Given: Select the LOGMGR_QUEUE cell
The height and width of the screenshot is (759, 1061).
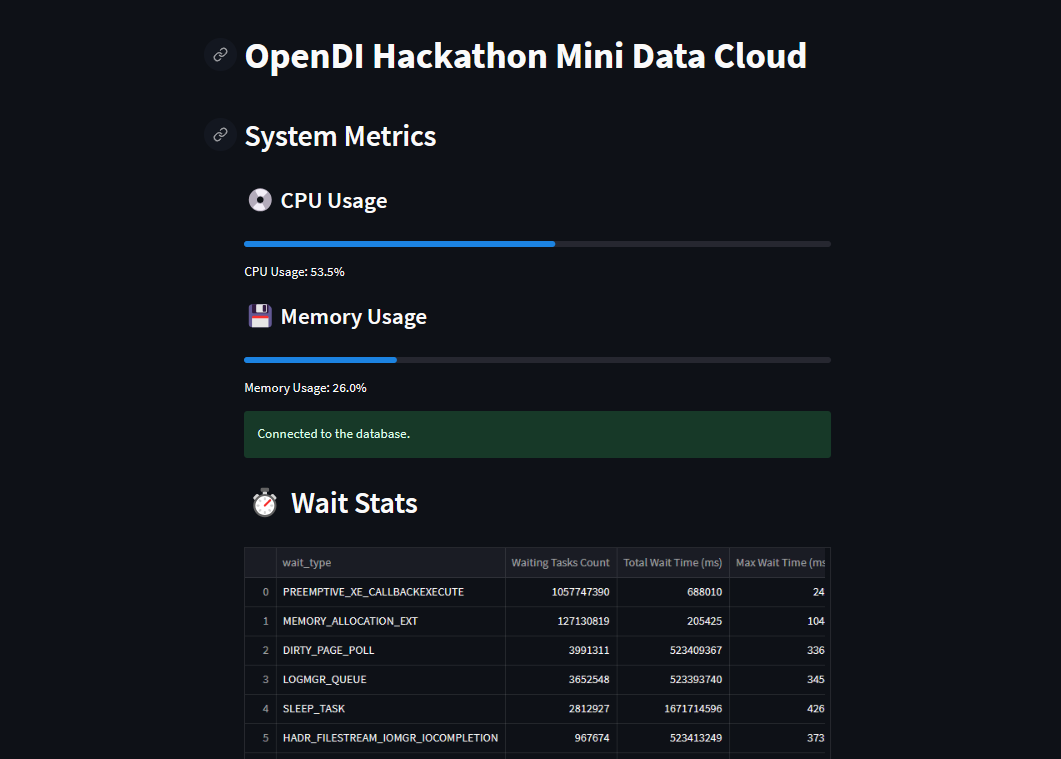Looking at the screenshot, I should [x=390, y=679].
